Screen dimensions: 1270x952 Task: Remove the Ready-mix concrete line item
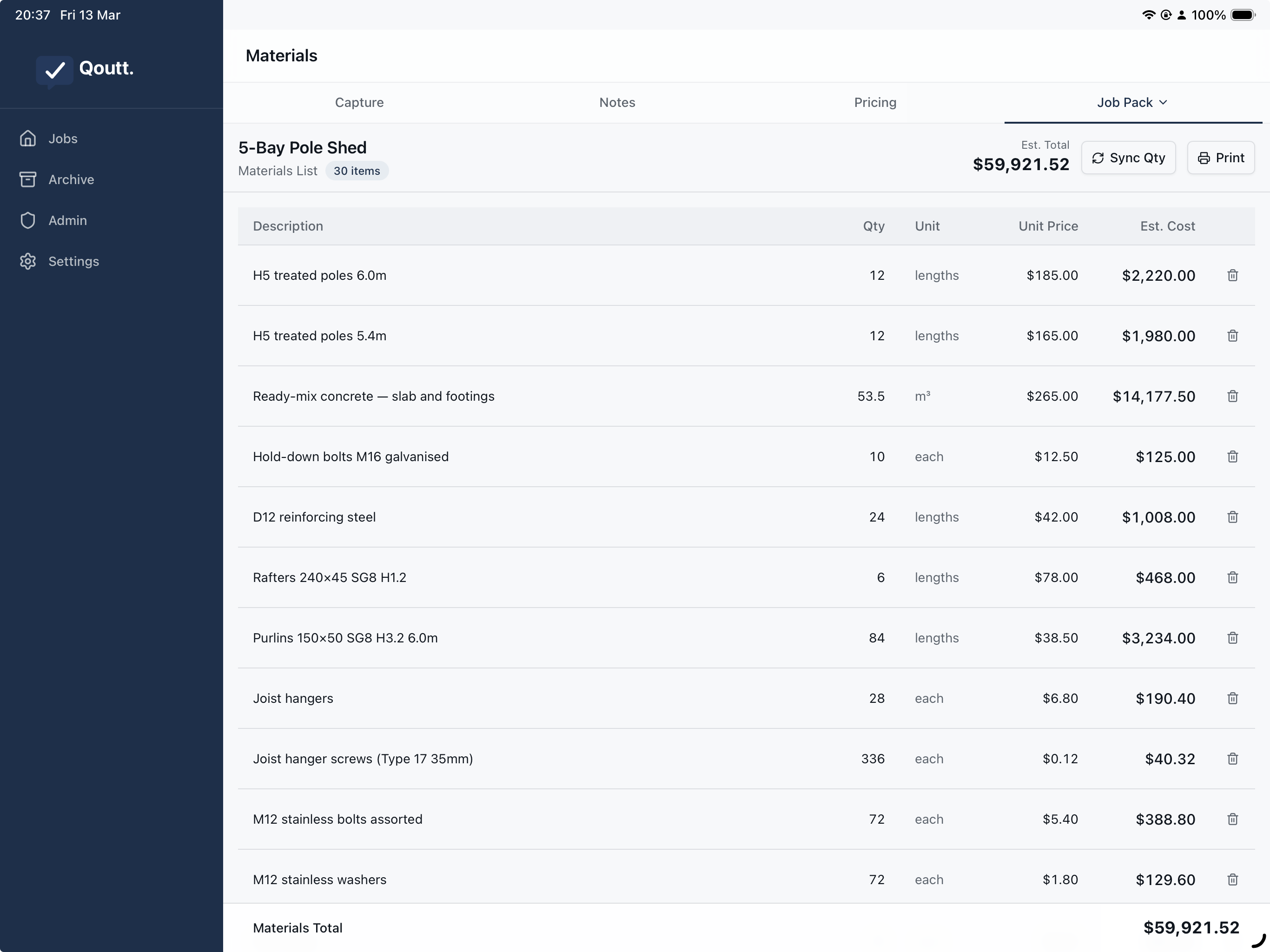[x=1233, y=396]
